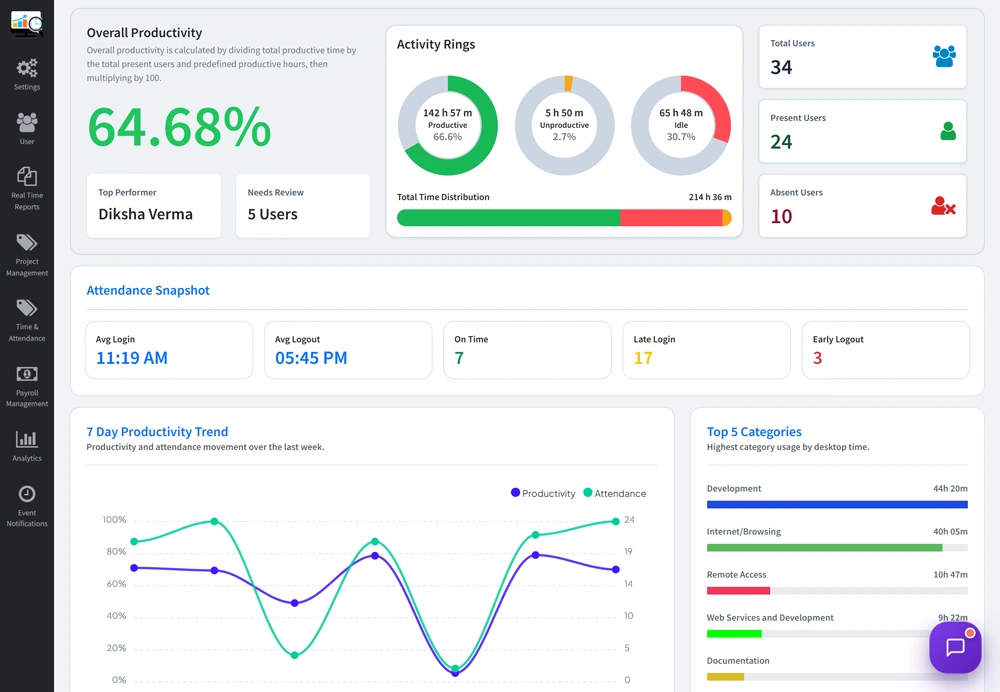Open the On Time 7 card
The width and height of the screenshot is (1000, 692).
point(527,350)
